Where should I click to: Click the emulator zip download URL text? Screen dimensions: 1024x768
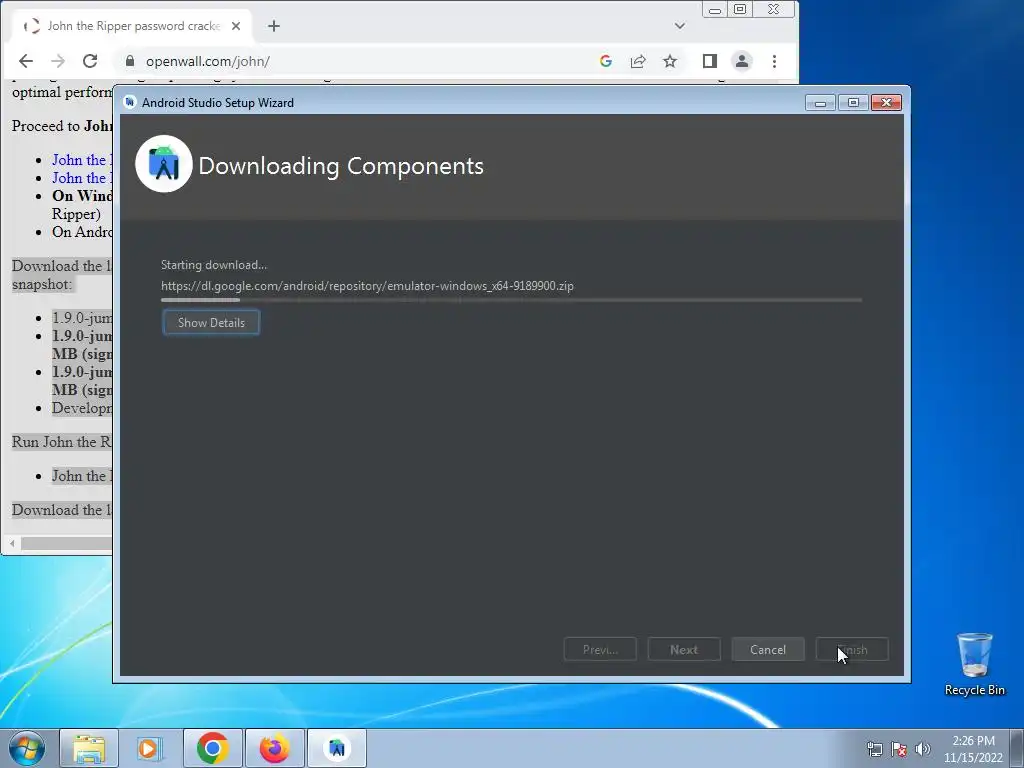click(x=367, y=286)
